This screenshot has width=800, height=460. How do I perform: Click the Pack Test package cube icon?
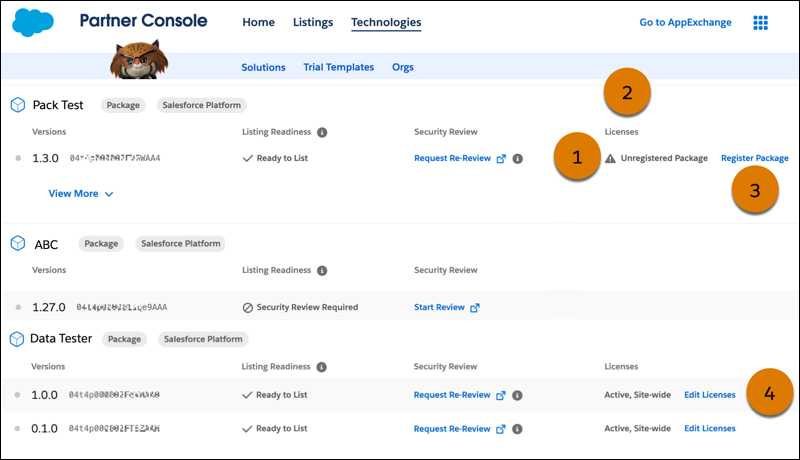(18, 105)
